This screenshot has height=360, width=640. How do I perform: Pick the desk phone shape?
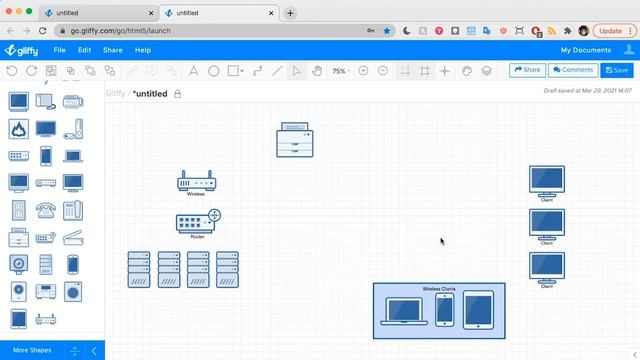[73, 210]
